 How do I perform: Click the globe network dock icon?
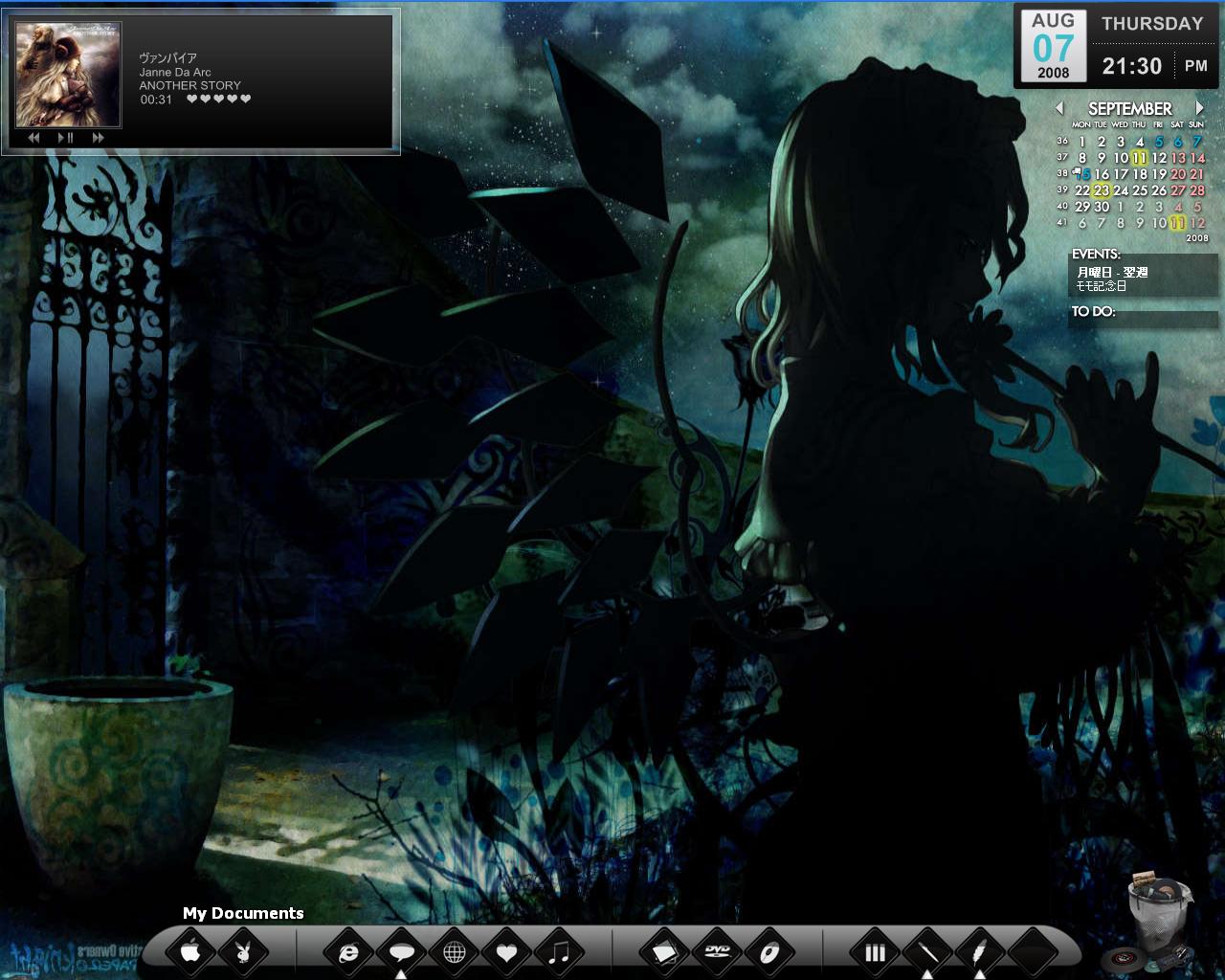(x=455, y=952)
